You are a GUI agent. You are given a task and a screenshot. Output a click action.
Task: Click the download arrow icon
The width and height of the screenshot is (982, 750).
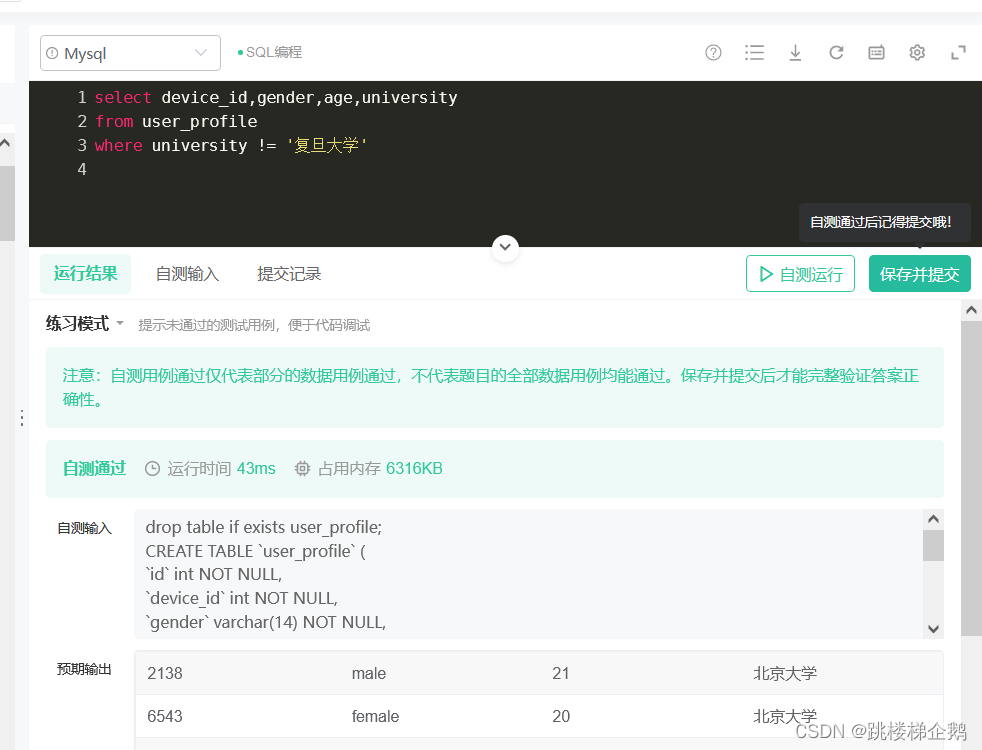click(x=795, y=53)
